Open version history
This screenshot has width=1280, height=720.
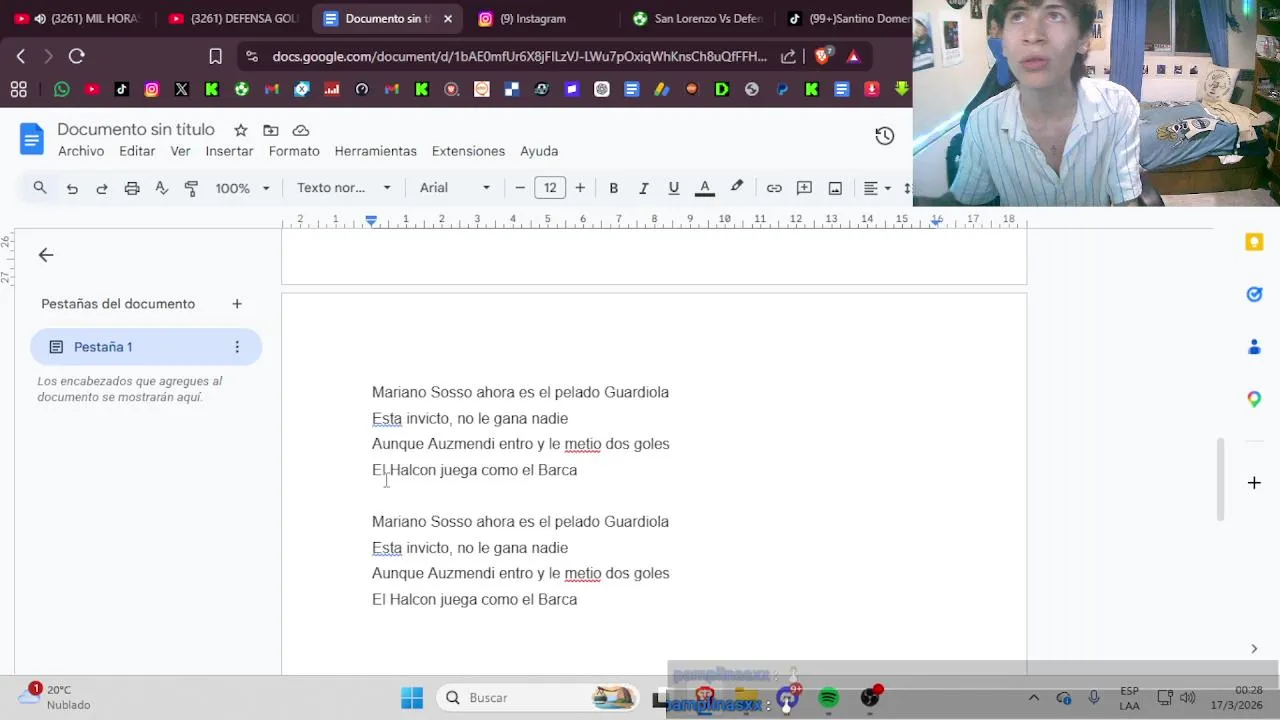(885, 136)
